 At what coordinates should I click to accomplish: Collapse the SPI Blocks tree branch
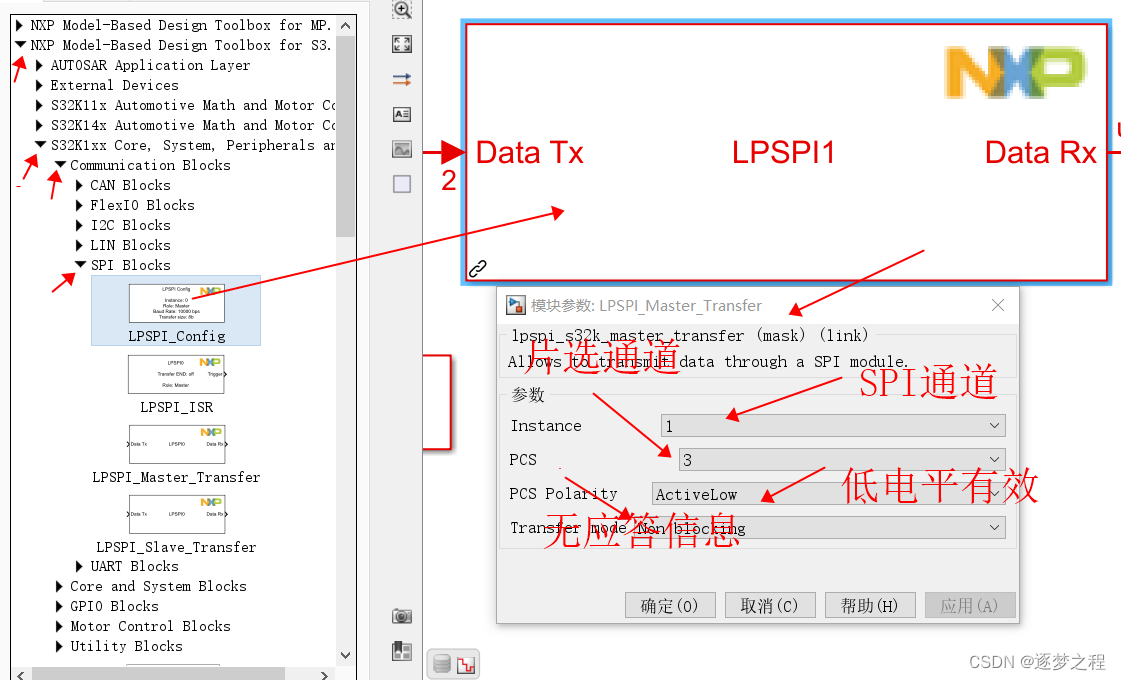tap(80, 264)
